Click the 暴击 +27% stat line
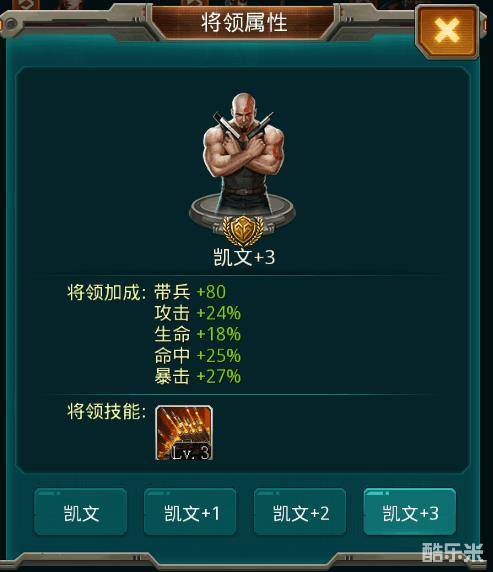This screenshot has width=493, height=572. pyautogui.click(x=197, y=376)
